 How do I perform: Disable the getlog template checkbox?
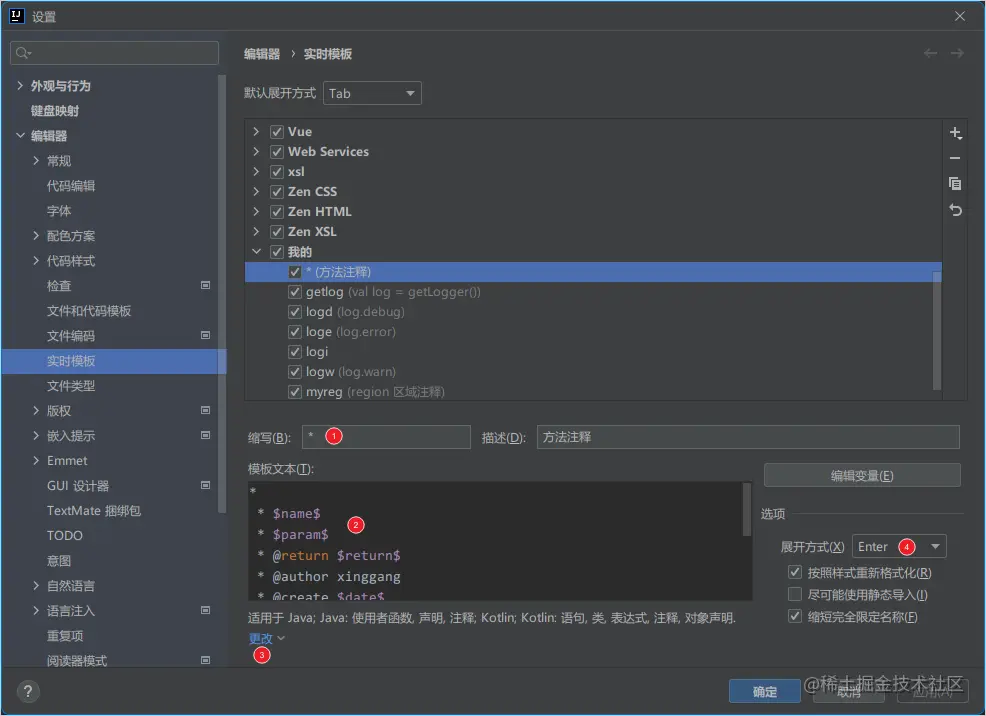point(294,292)
